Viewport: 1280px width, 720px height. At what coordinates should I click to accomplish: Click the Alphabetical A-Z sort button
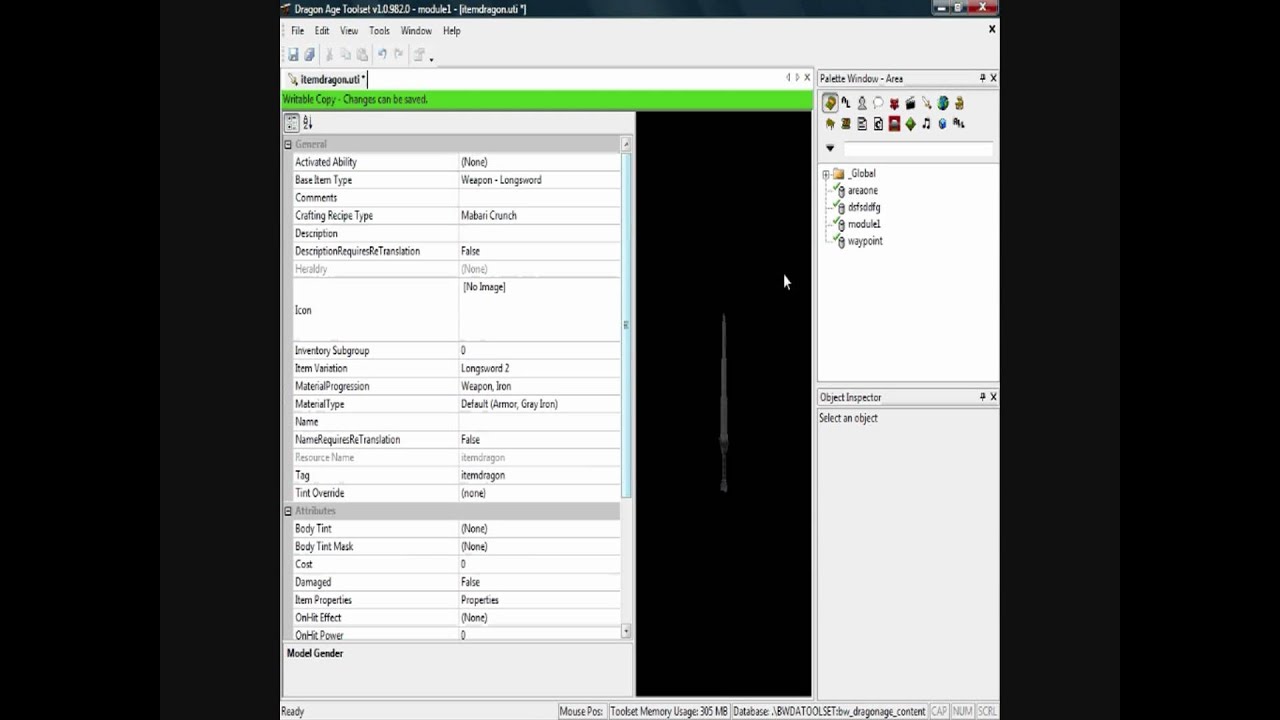[308, 123]
